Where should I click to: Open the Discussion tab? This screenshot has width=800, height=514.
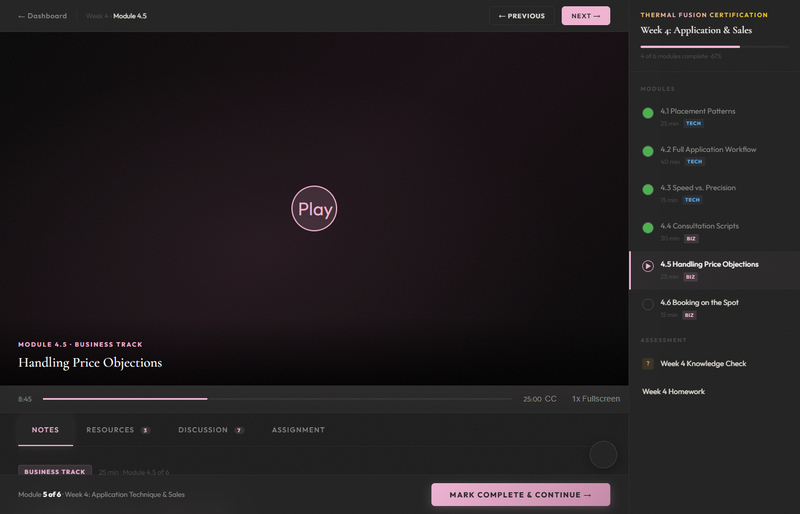(x=210, y=430)
